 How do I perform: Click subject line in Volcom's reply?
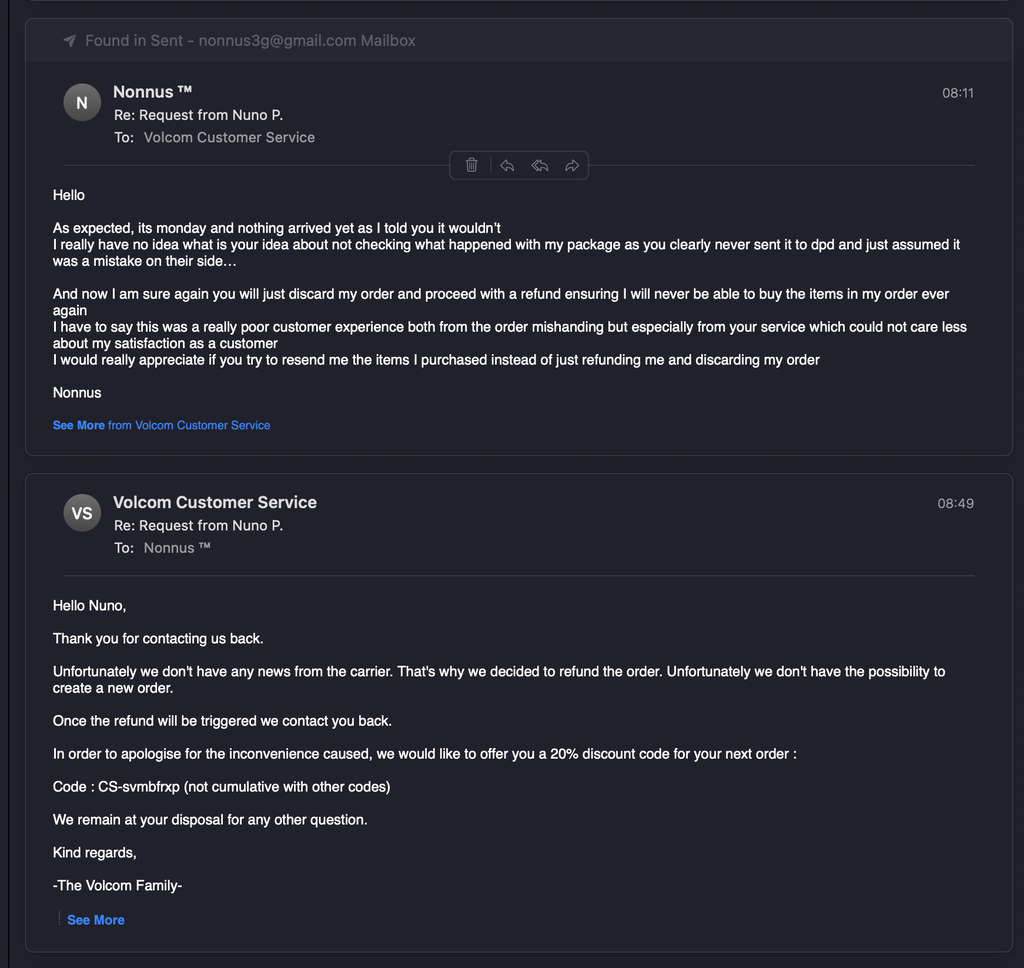pyautogui.click(x=199, y=525)
